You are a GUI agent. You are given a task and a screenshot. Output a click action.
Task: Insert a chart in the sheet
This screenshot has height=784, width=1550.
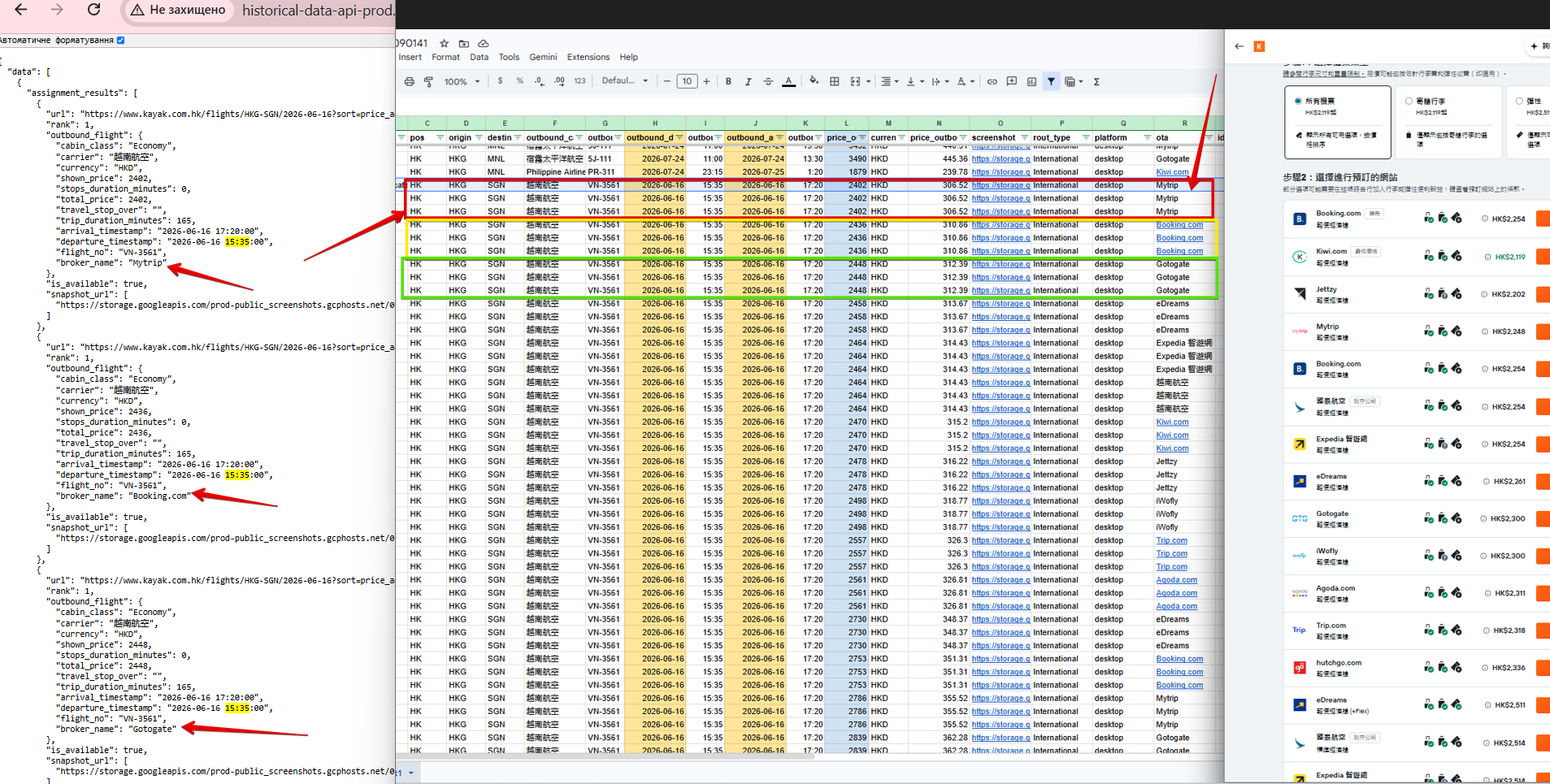point(1031,81)
